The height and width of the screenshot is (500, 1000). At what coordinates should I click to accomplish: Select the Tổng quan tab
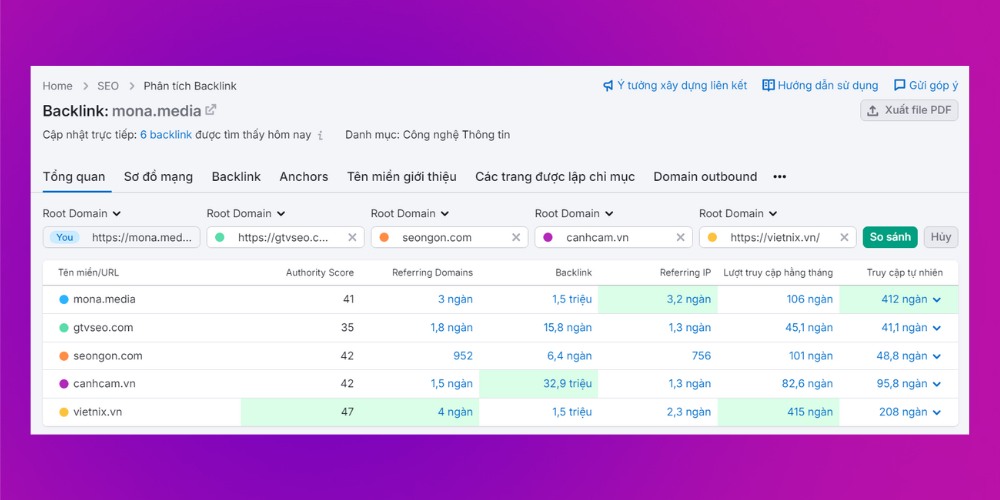tap(74, 177)
